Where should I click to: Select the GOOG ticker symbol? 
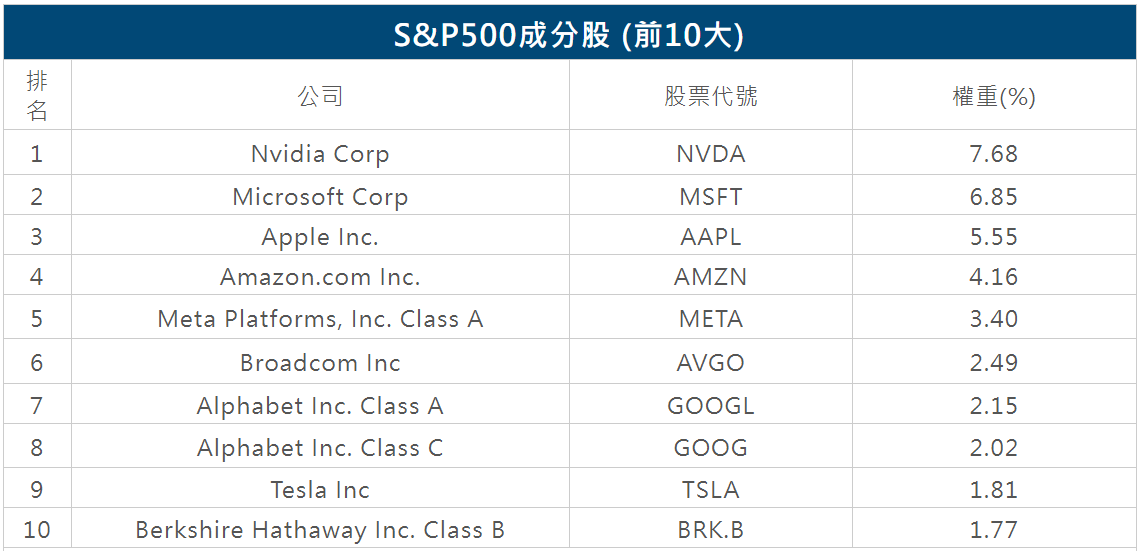pyautogui.click(x=710, y=448)
